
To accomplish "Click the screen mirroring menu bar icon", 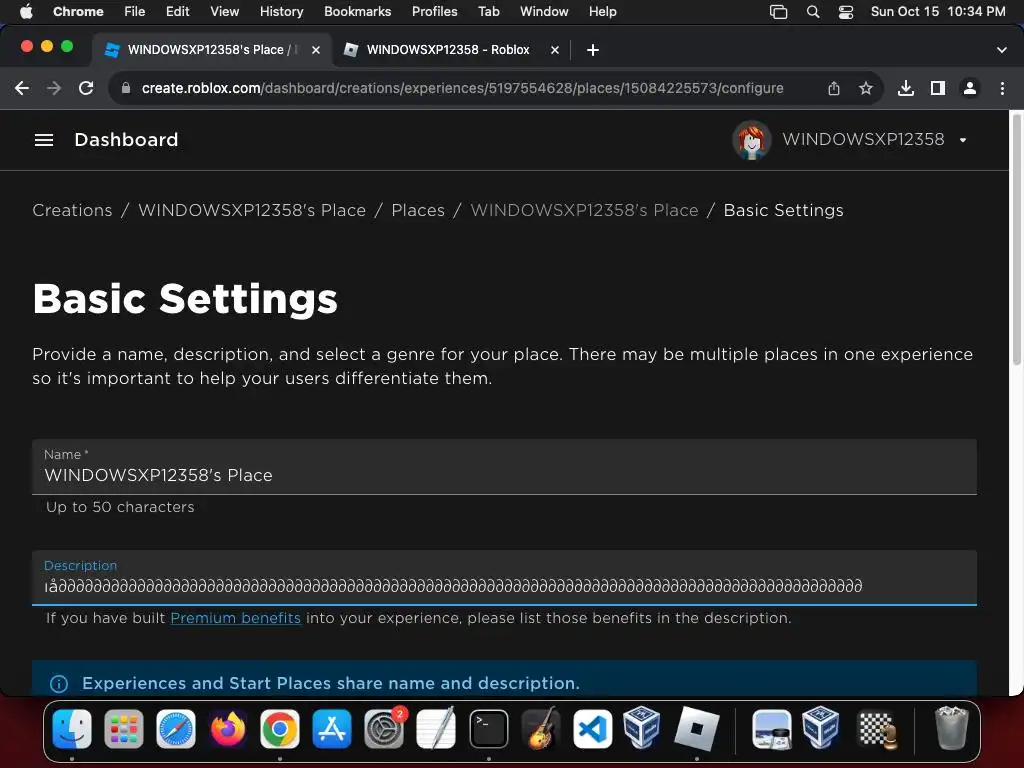I will click(778, 12).
